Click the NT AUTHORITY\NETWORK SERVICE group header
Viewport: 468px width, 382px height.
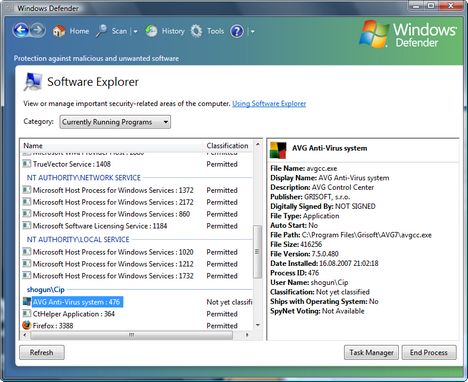point(84,178)
